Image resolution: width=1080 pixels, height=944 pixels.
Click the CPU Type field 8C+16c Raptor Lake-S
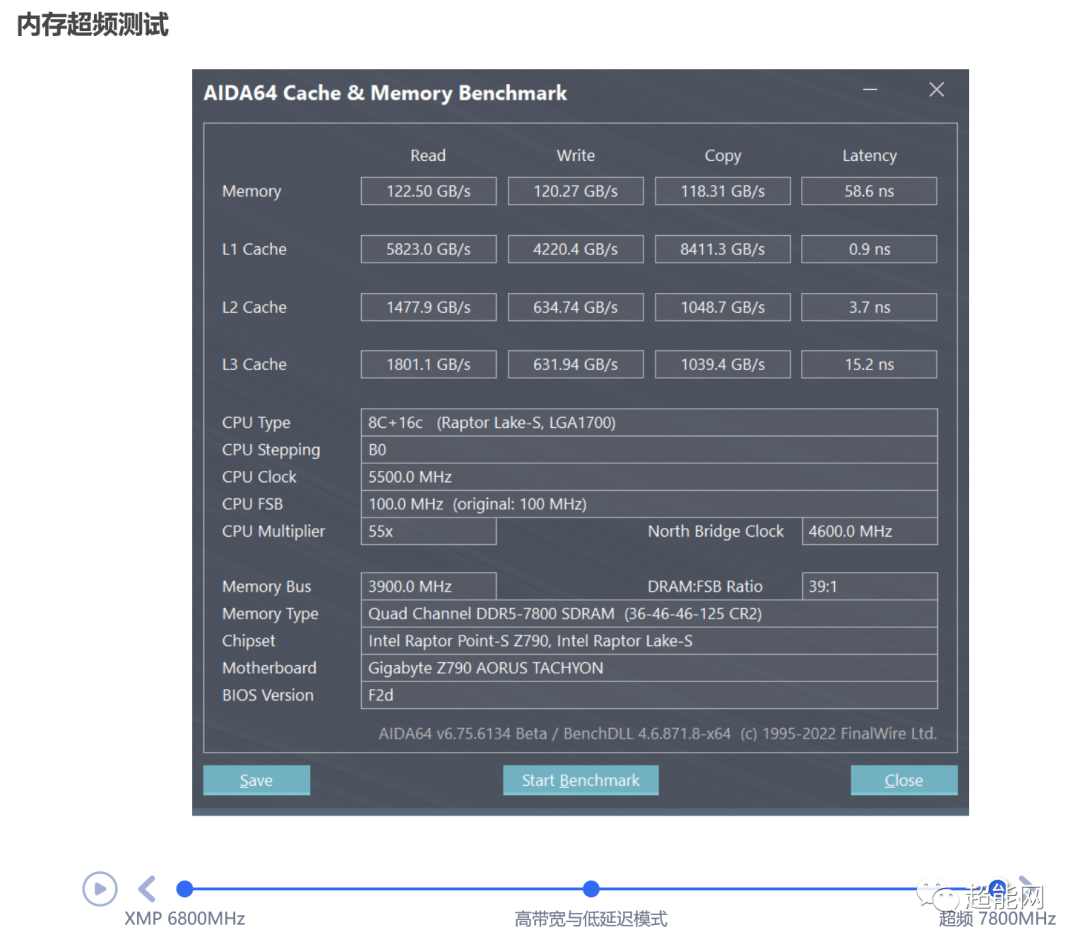pyautogui.click(x=649, y=422)
